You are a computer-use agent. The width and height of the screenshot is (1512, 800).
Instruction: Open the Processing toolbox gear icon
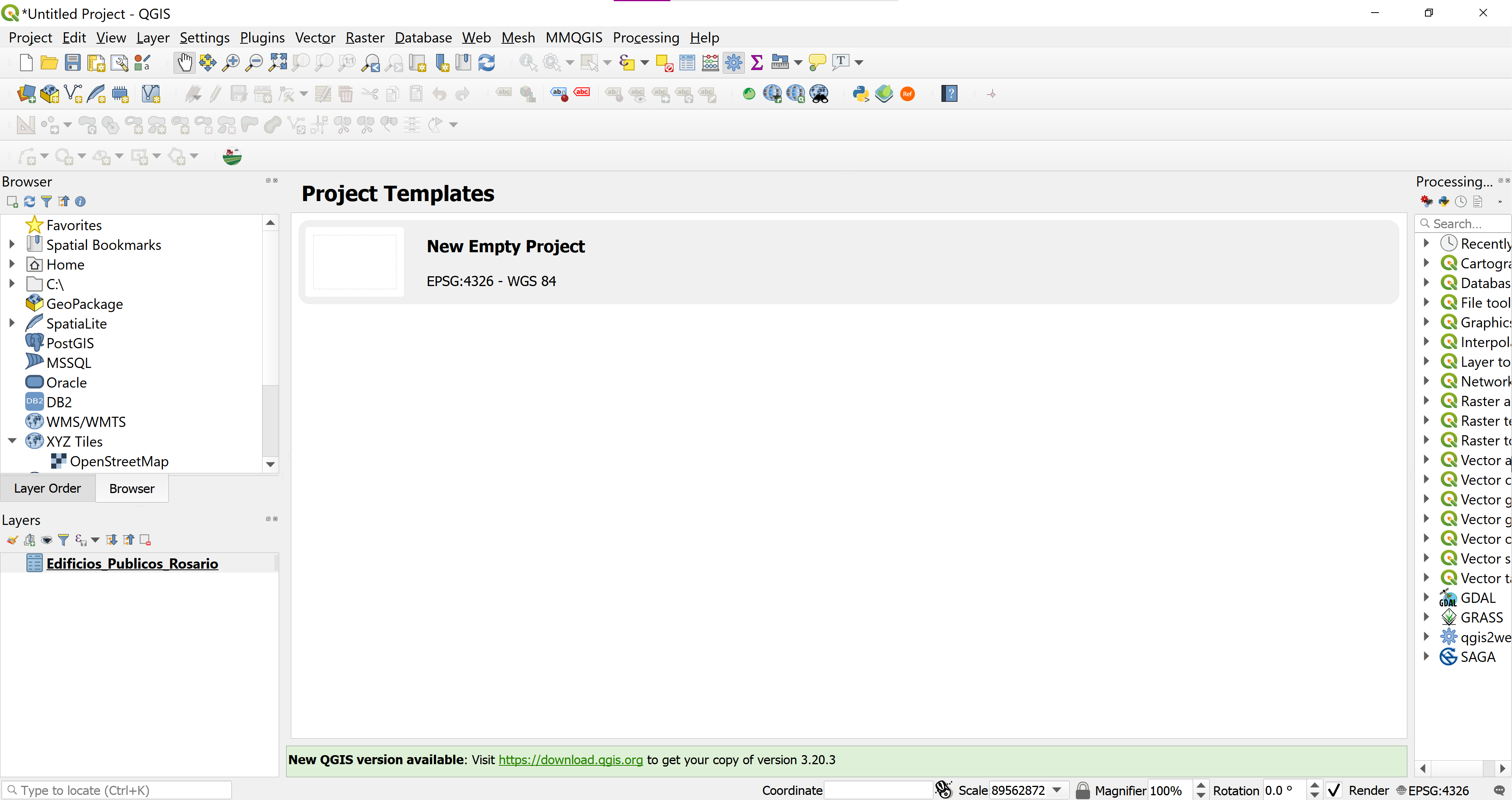[733, 62]
